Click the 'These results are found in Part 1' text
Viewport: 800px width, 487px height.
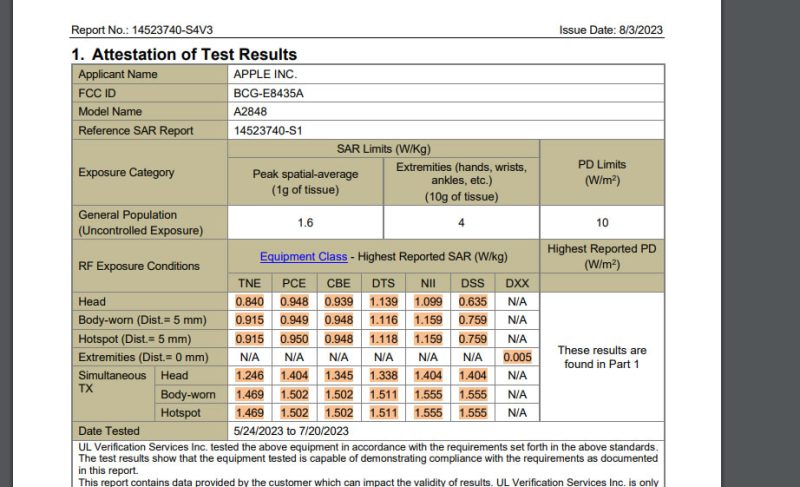[x=602, y=357]
